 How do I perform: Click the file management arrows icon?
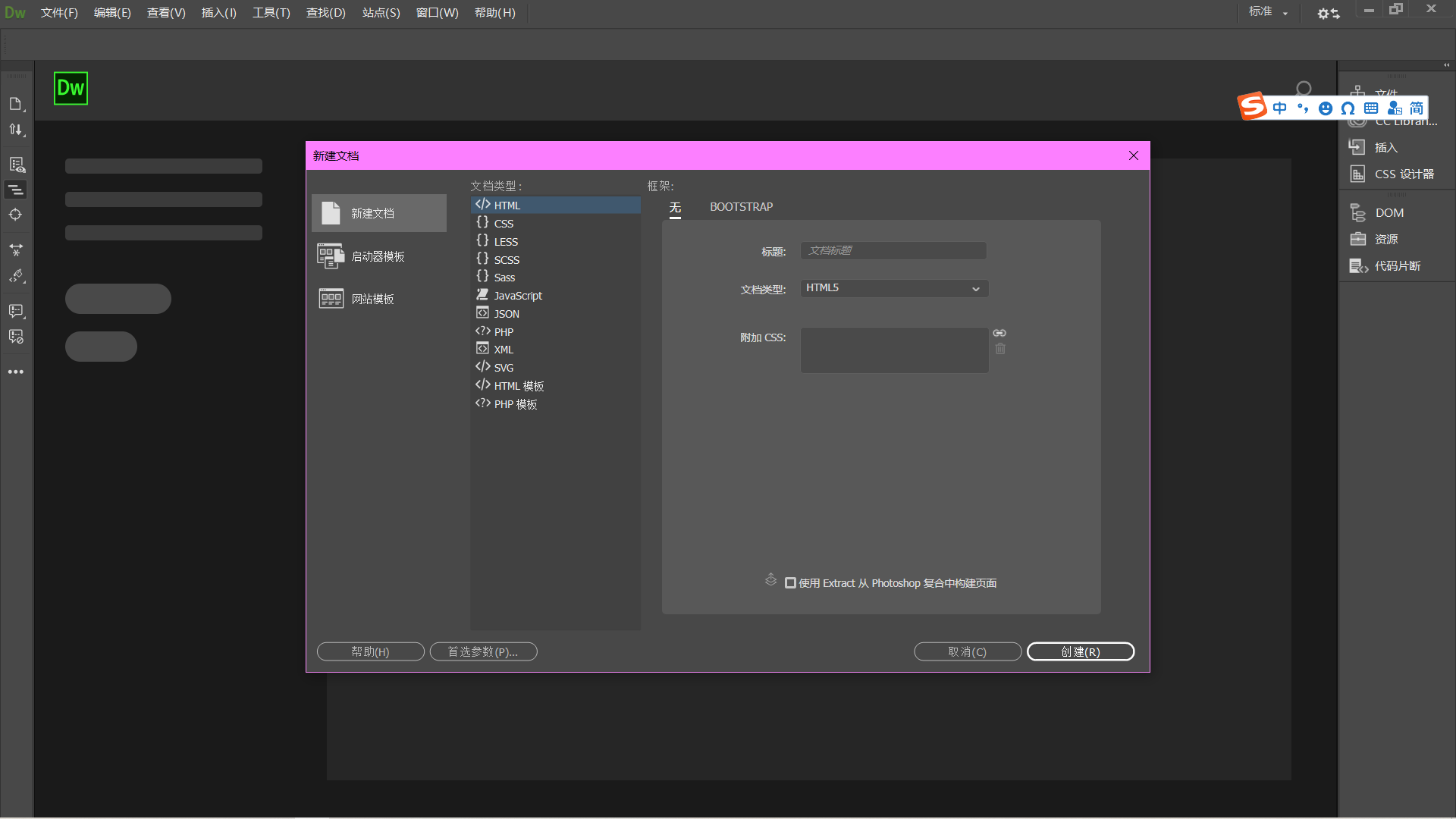(16, 130)
